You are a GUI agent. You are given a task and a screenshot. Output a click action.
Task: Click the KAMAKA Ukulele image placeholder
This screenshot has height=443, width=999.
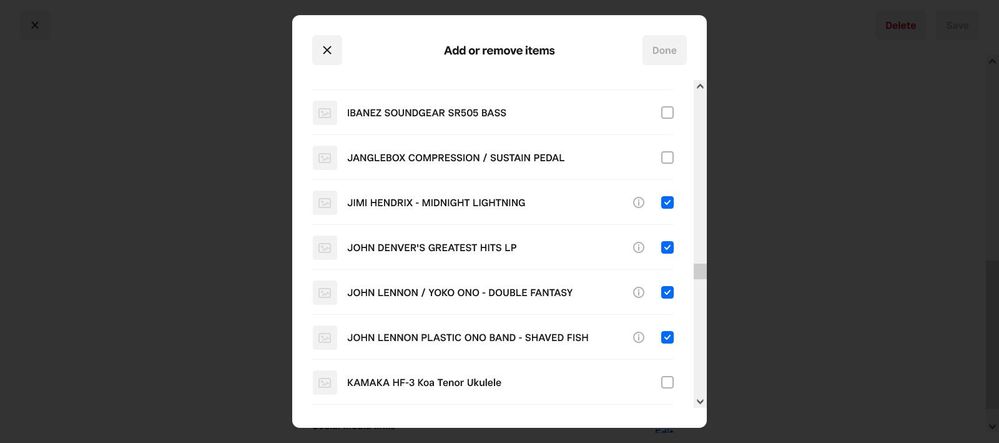click(x=325, y=382)
